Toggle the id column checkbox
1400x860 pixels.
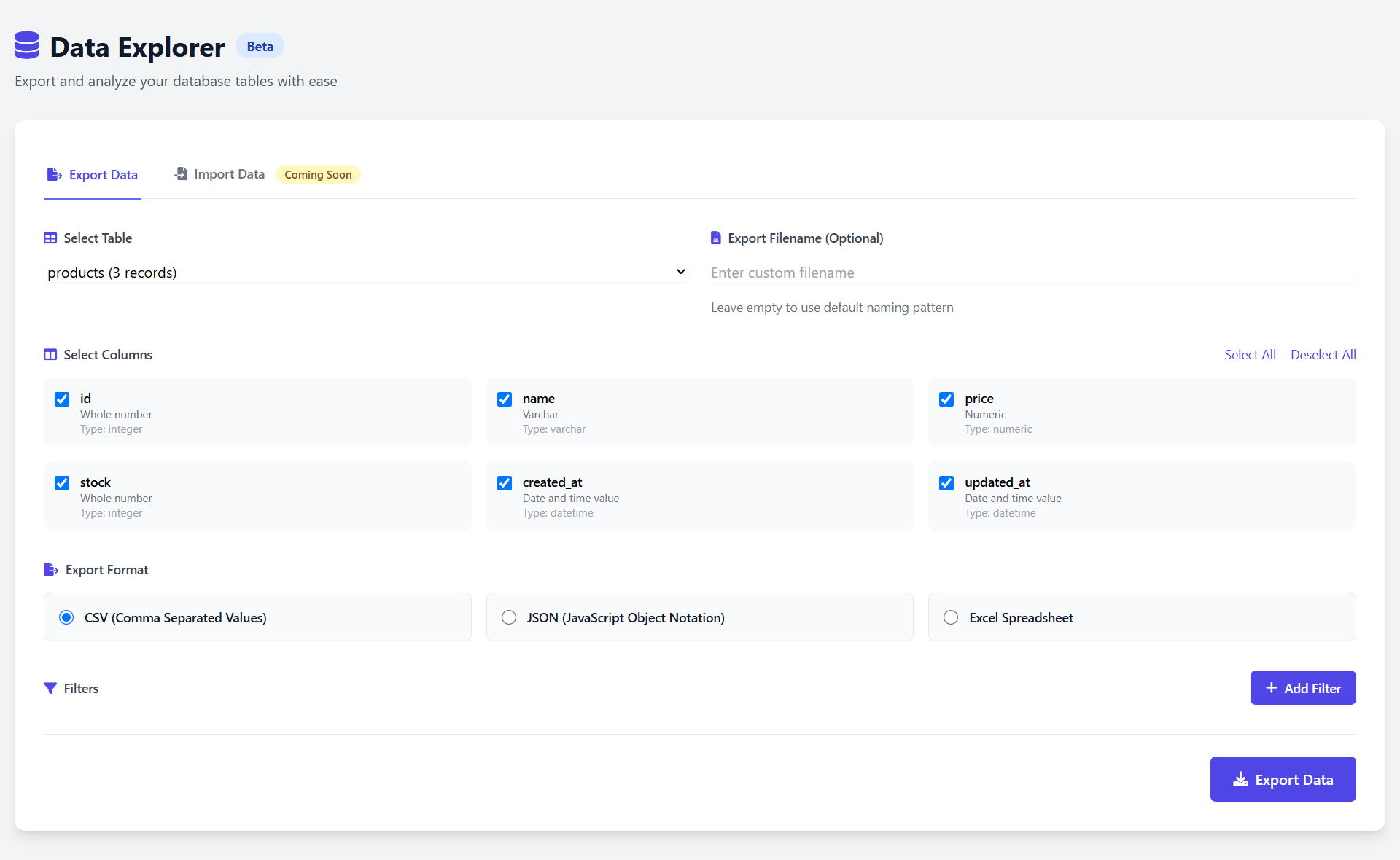(x=62, y=398)
